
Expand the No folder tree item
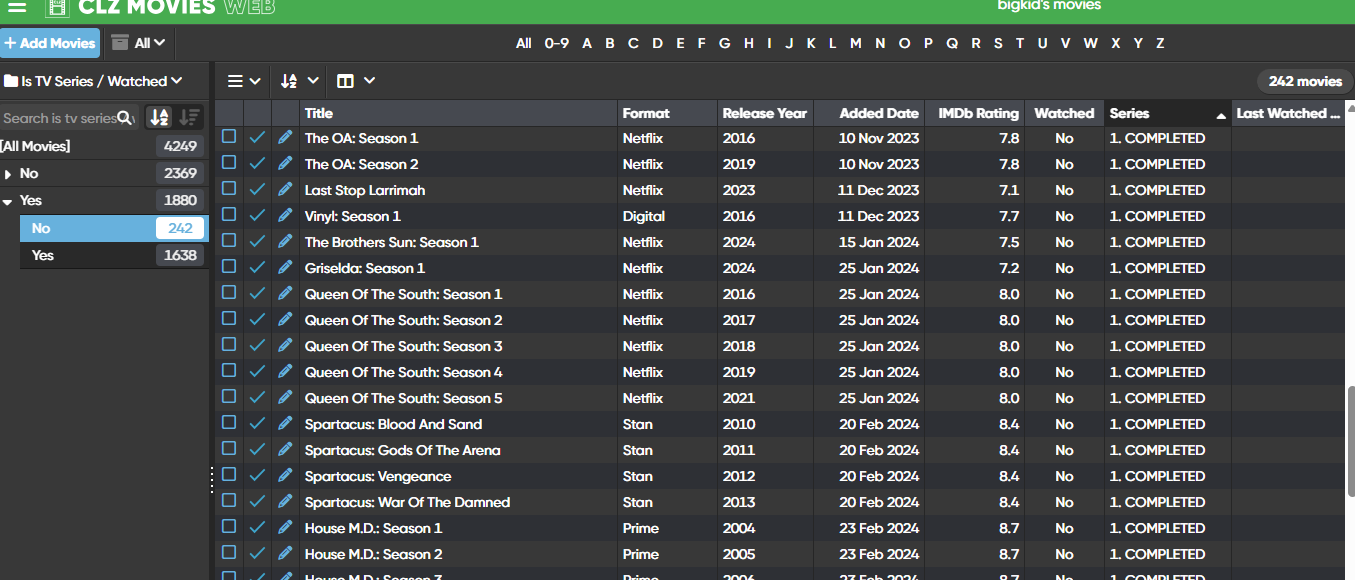[8, 174]
